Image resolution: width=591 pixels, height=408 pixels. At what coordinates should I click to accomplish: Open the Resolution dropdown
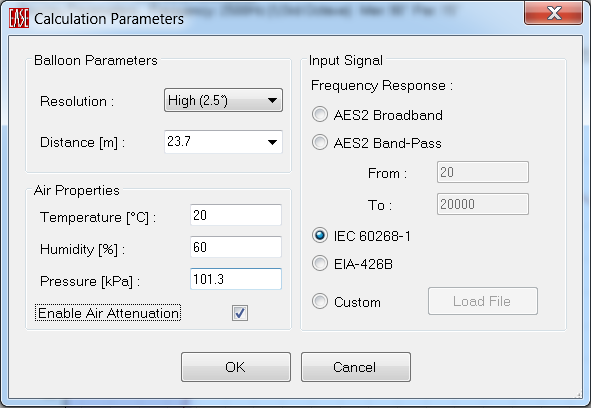point(223,100)
